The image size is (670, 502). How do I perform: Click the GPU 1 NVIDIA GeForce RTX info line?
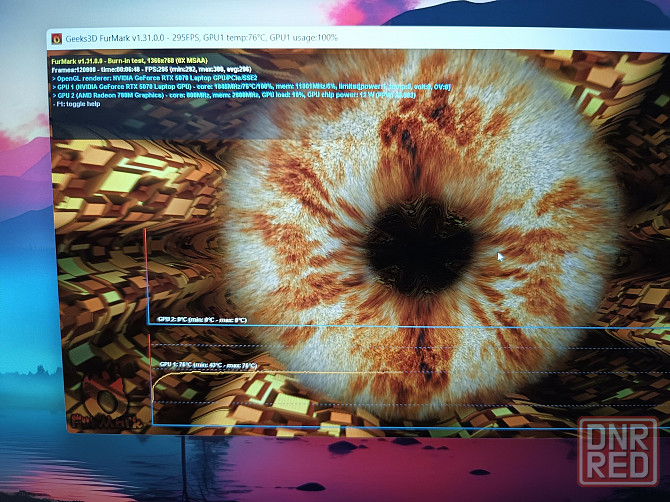[x=250, y=88]
